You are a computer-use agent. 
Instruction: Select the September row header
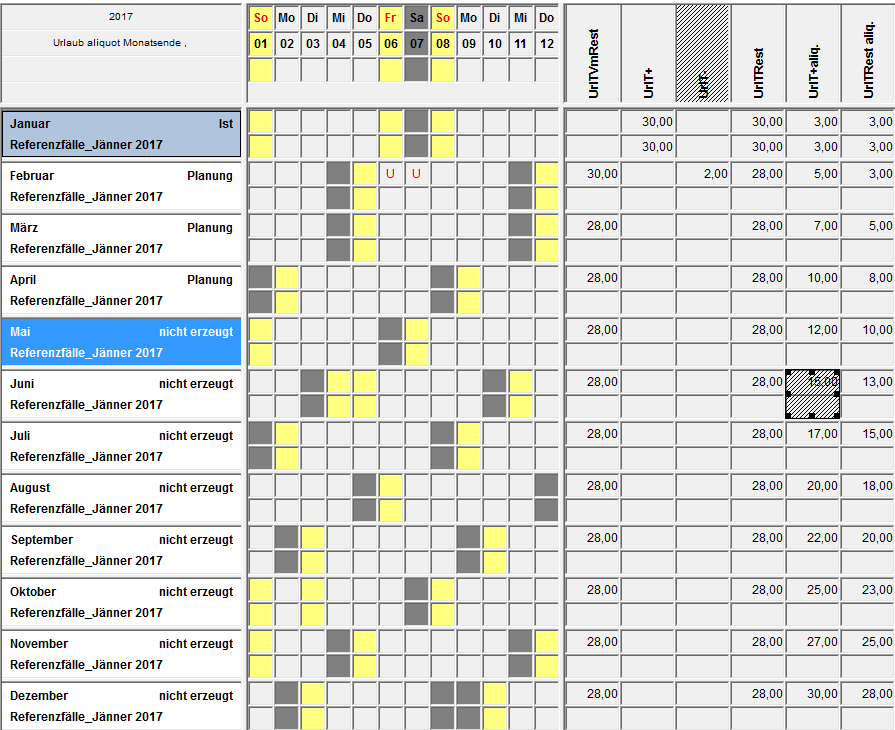[x=121, y=550]
